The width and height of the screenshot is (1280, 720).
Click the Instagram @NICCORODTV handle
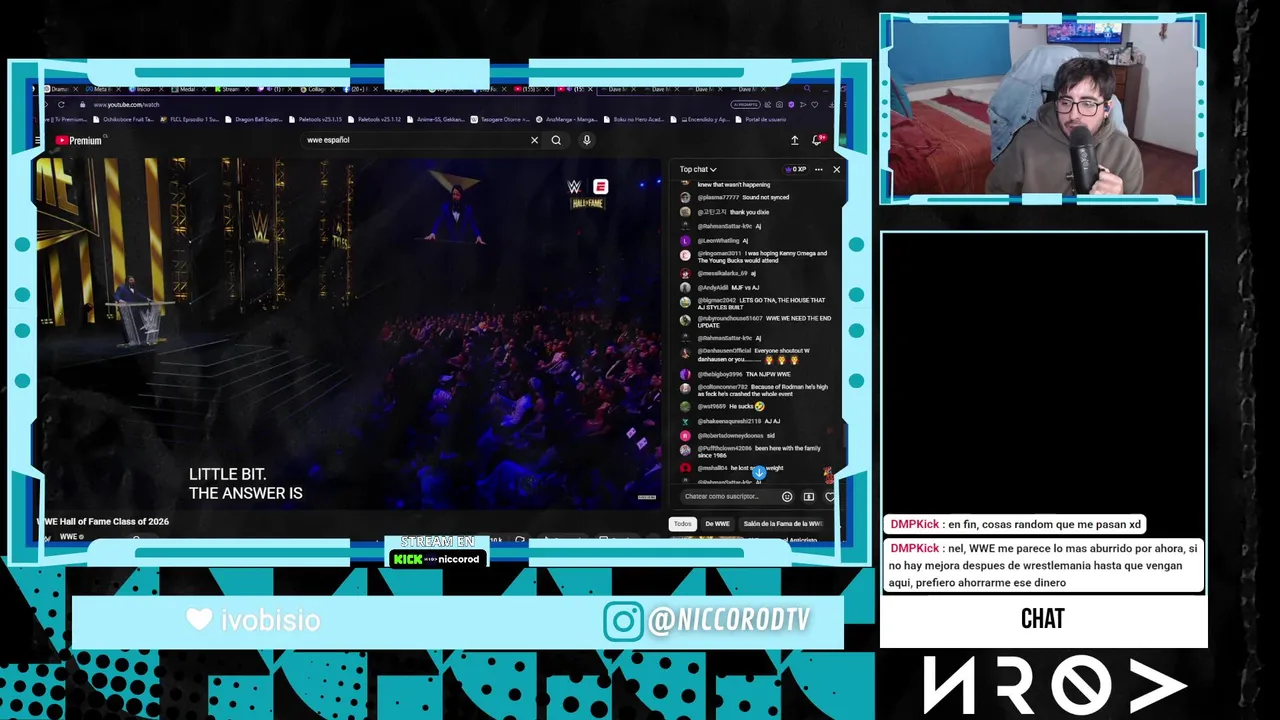click(x=729, y=621)
